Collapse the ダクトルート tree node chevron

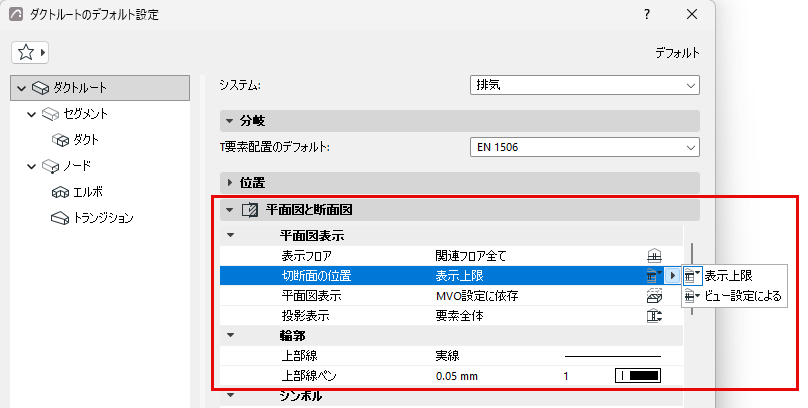click(21, 88)
